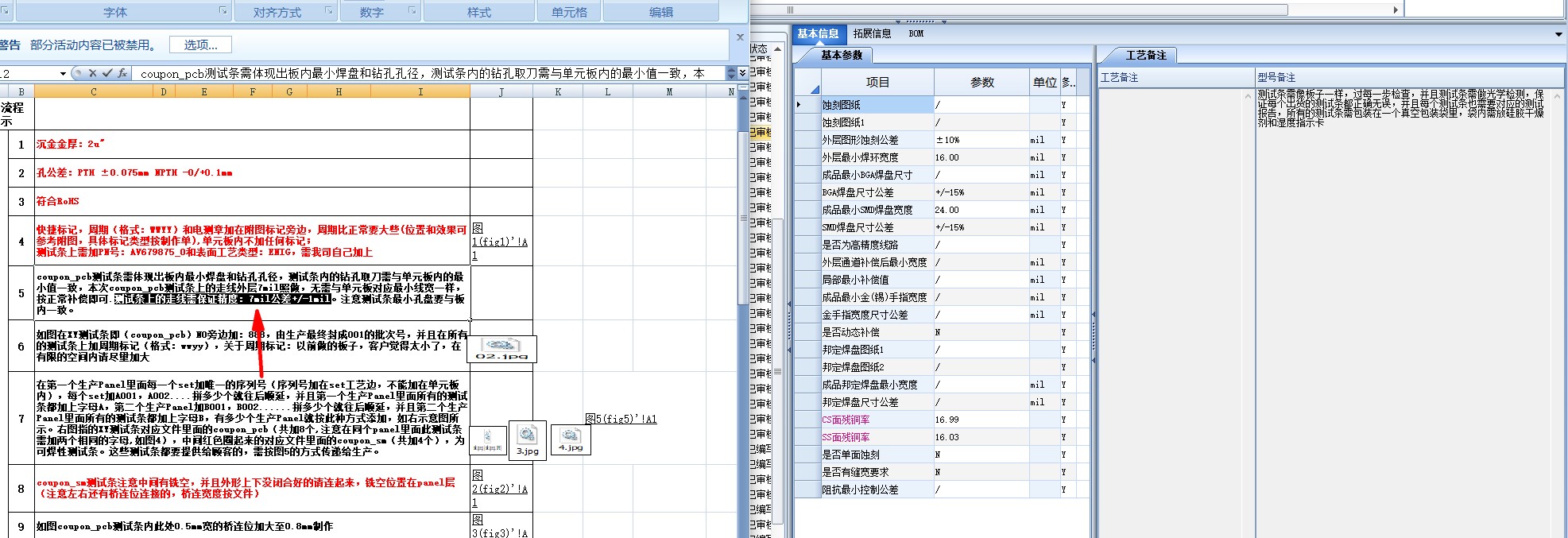The image size is (1568, 538).
Task: Click the embedded 3.jpg image object
Action: click(527, 441)
